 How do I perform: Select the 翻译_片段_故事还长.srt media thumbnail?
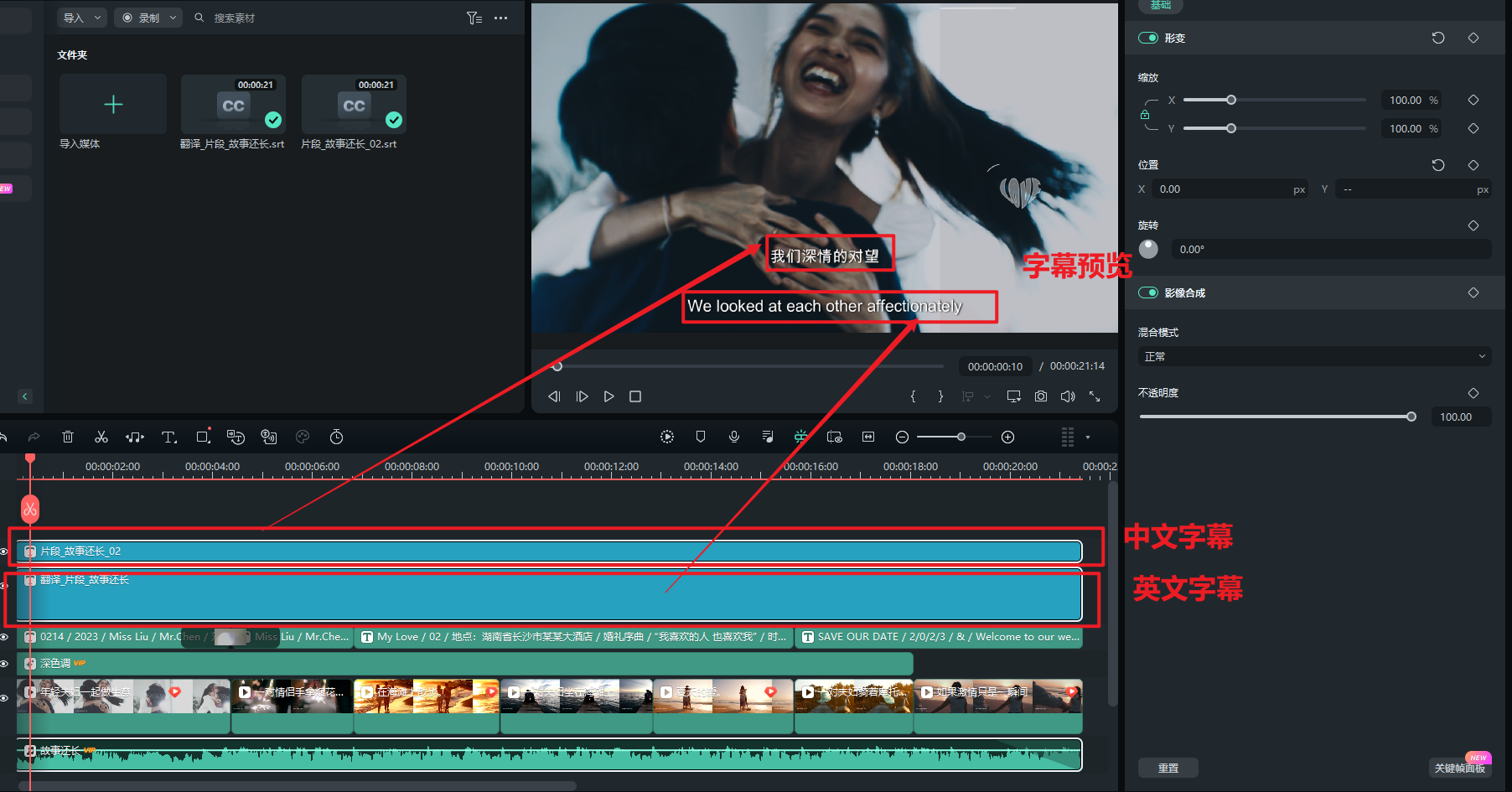233,105
